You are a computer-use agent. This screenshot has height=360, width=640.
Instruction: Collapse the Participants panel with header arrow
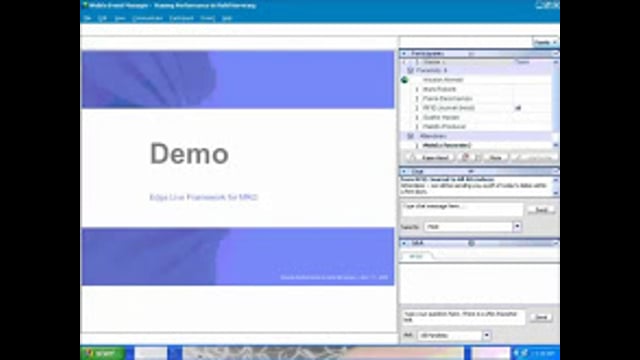click(404, 53)
